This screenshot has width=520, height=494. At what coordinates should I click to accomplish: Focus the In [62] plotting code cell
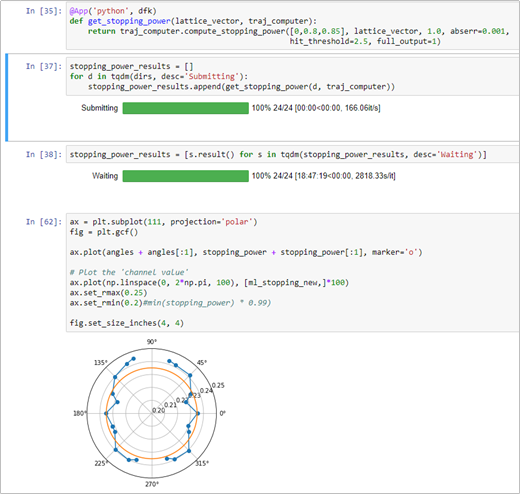pyautogui.click(x=293, y=272)
